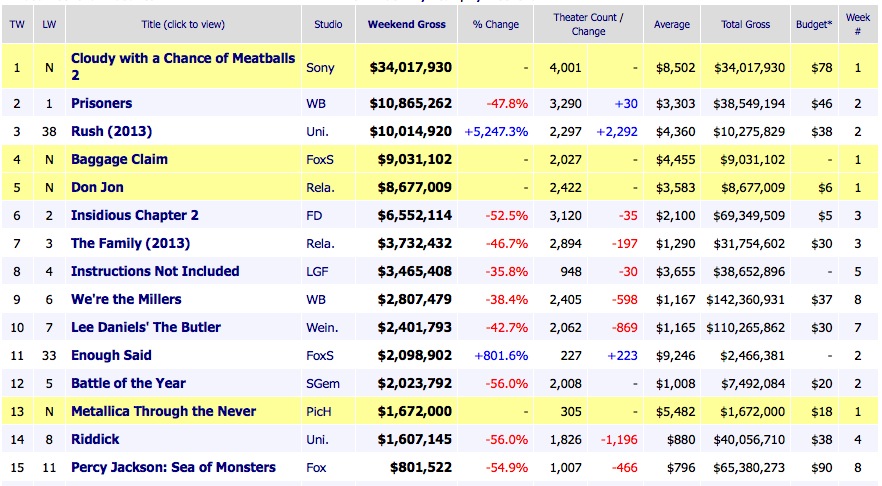Sort table by Total Gross header
Viewport: 882px width, 486px height.
point(745,24)
